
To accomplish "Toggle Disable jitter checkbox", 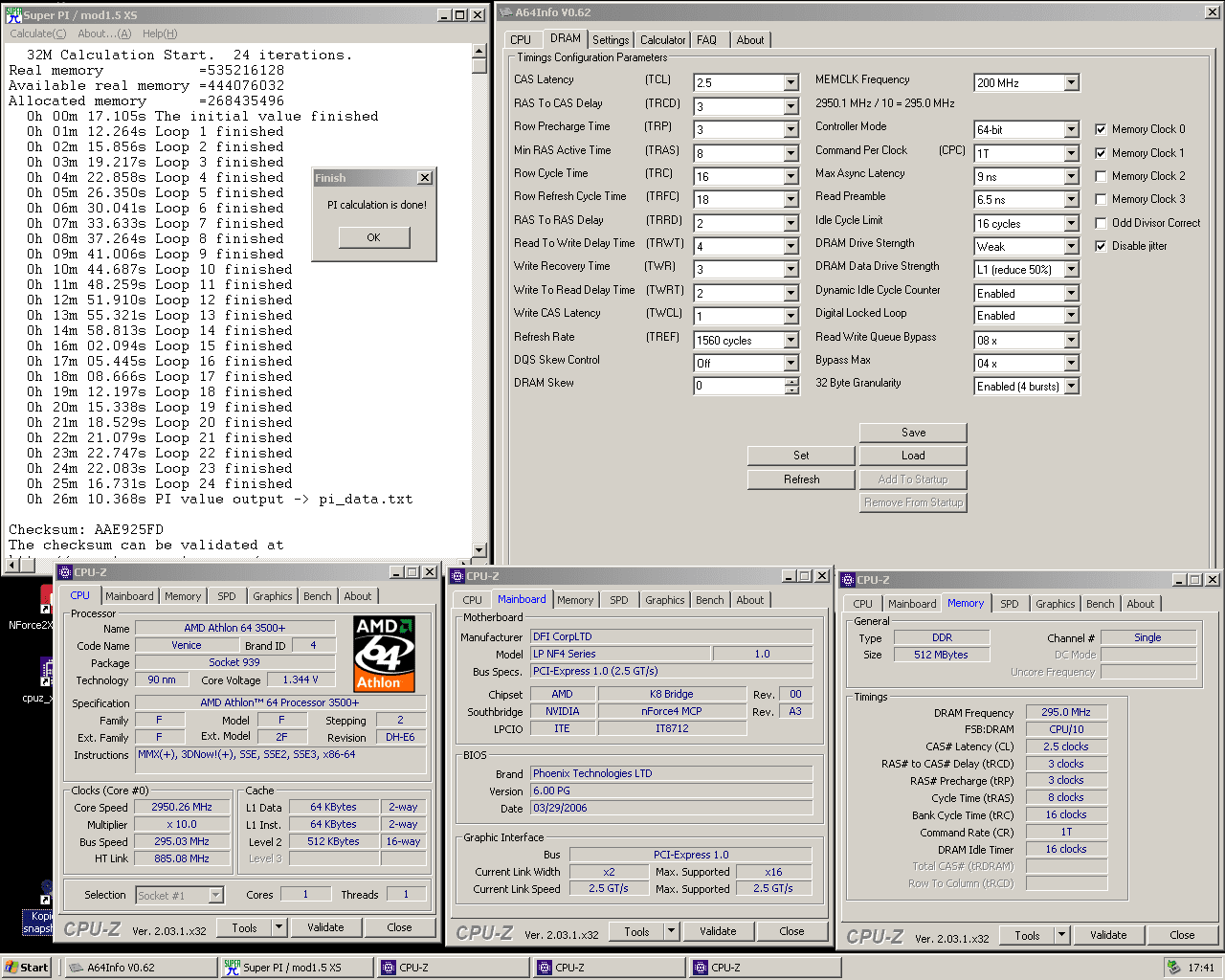I will point(1101,246).
